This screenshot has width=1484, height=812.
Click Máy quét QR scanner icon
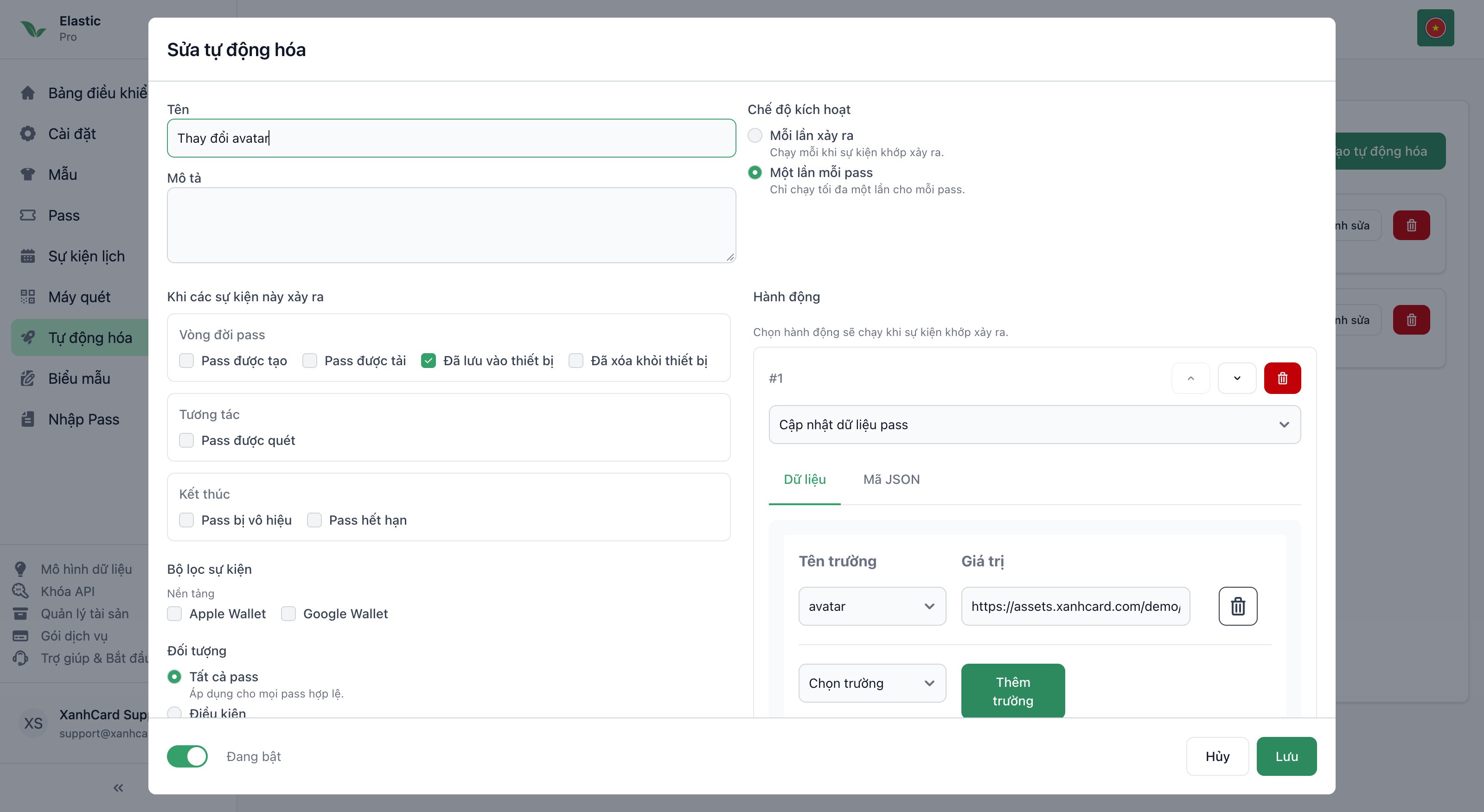coord(28,297)
